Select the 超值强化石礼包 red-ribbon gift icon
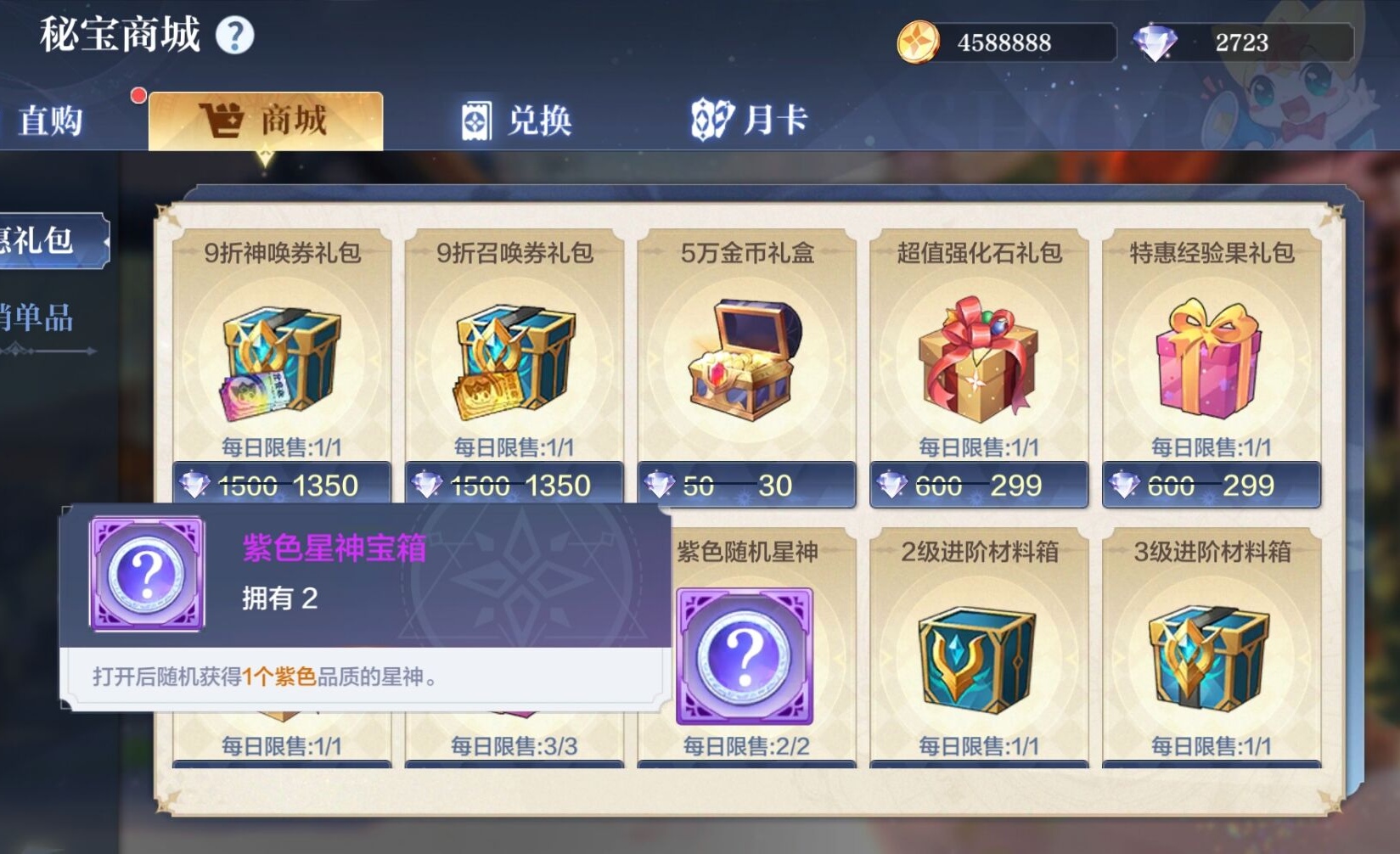The image size is (1400, 854). 979,359
